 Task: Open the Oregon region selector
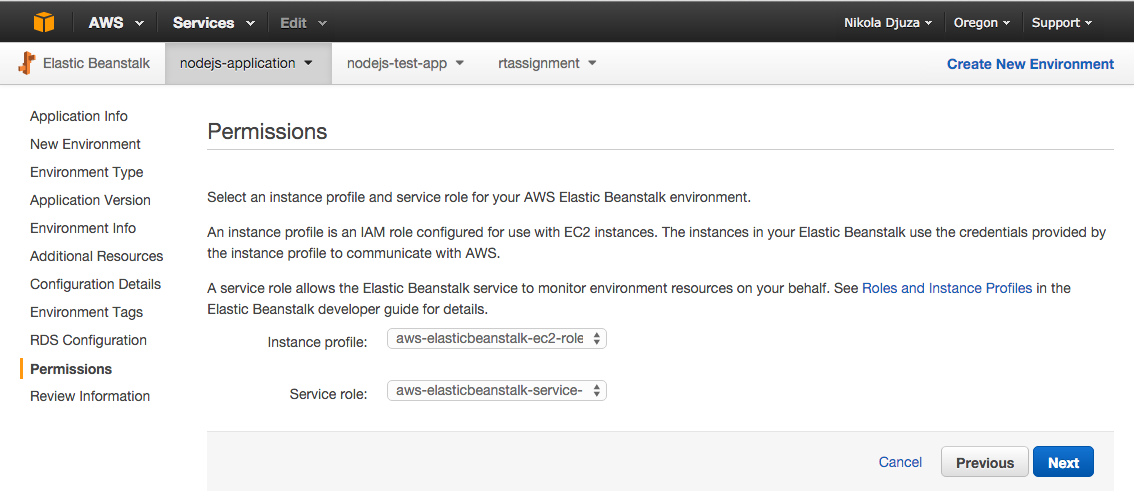point(982,22)
